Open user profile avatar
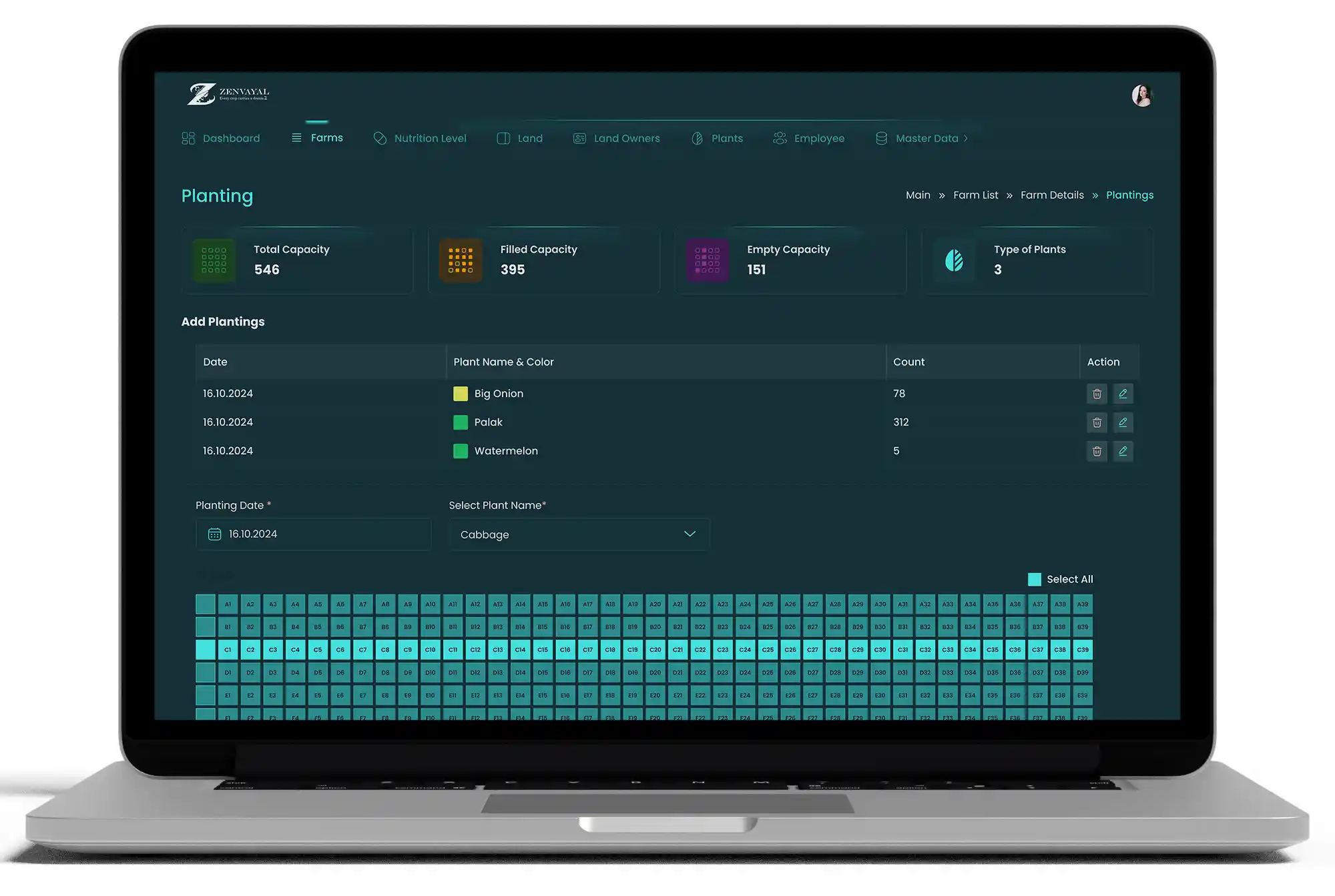1335x896 pixels. point(1141,95)
